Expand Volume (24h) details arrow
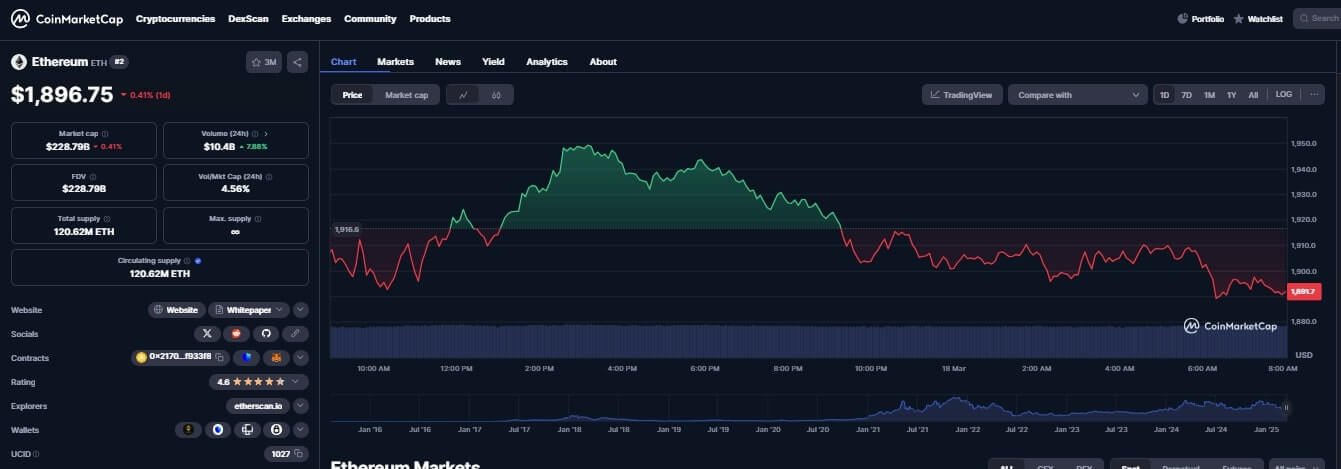The width and height of the screenshot is (1341, 469). (266, 133)
